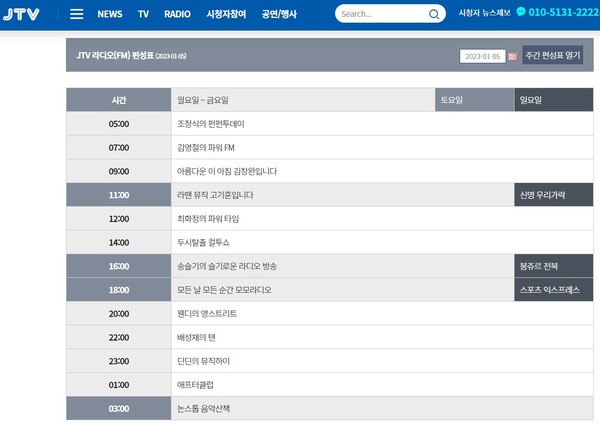Click the 20:00 time cell
This screenshot has width=600, height=425.
[119, 314]
